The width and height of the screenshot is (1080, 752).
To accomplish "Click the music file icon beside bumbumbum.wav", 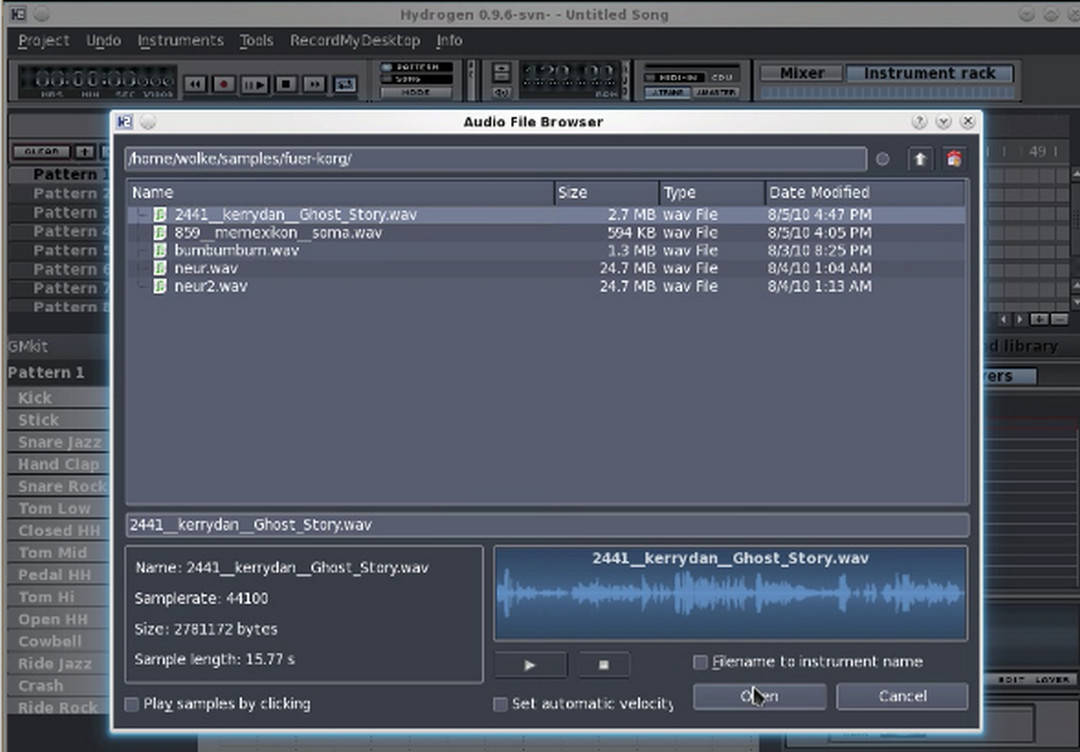I will pos(160,250).
